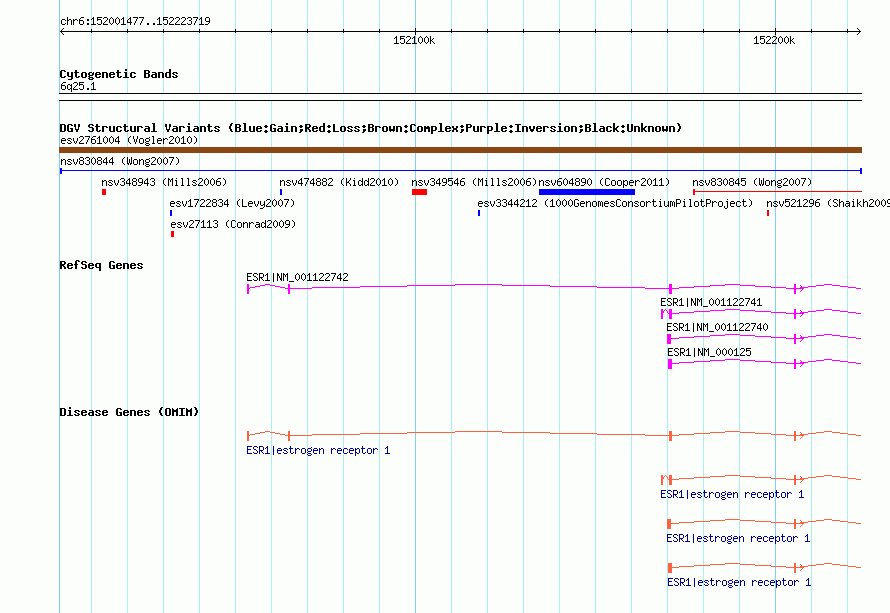
Task: Click the red esv27113 loss marker
Action: point(173,234)
